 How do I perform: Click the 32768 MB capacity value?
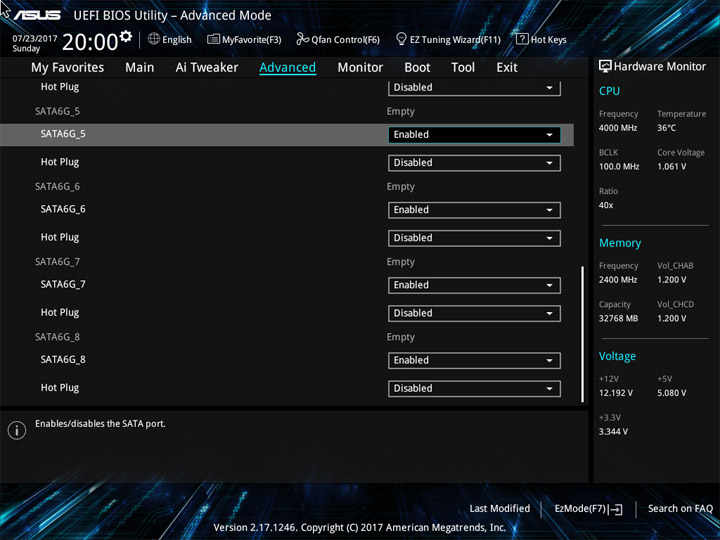618,319
